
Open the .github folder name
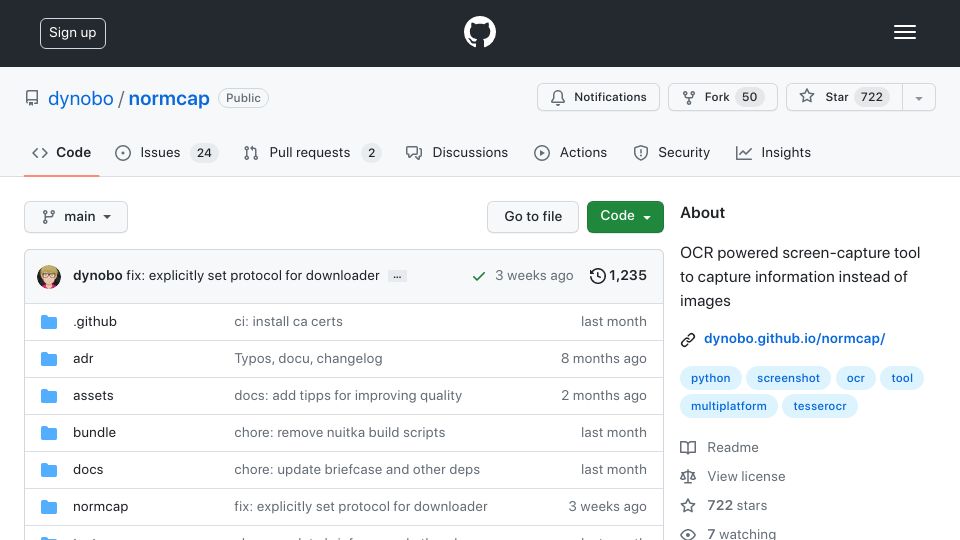pyautogui.click(x=95, y=321)
